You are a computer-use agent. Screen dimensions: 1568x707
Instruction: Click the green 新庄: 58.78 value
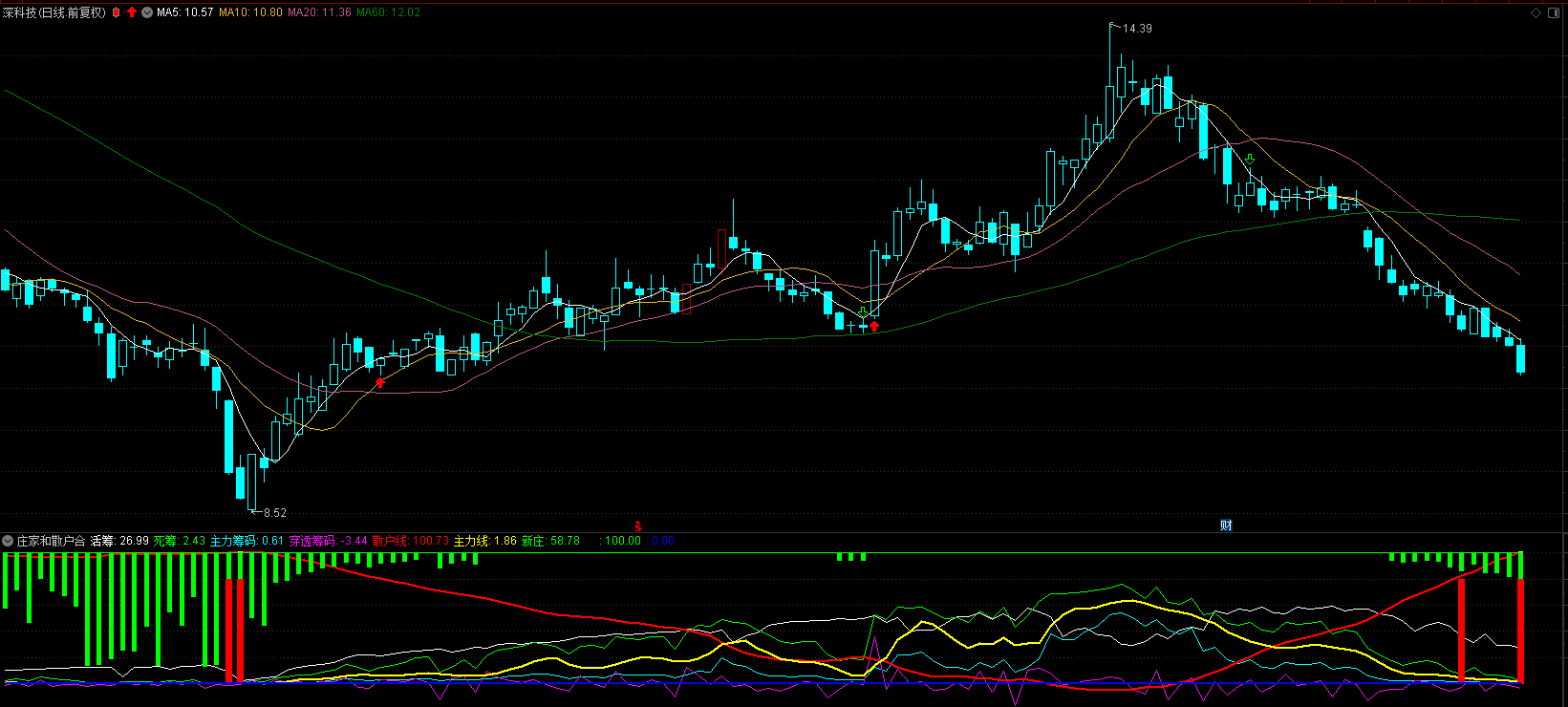pyautogui.click(x=550, y=541)
